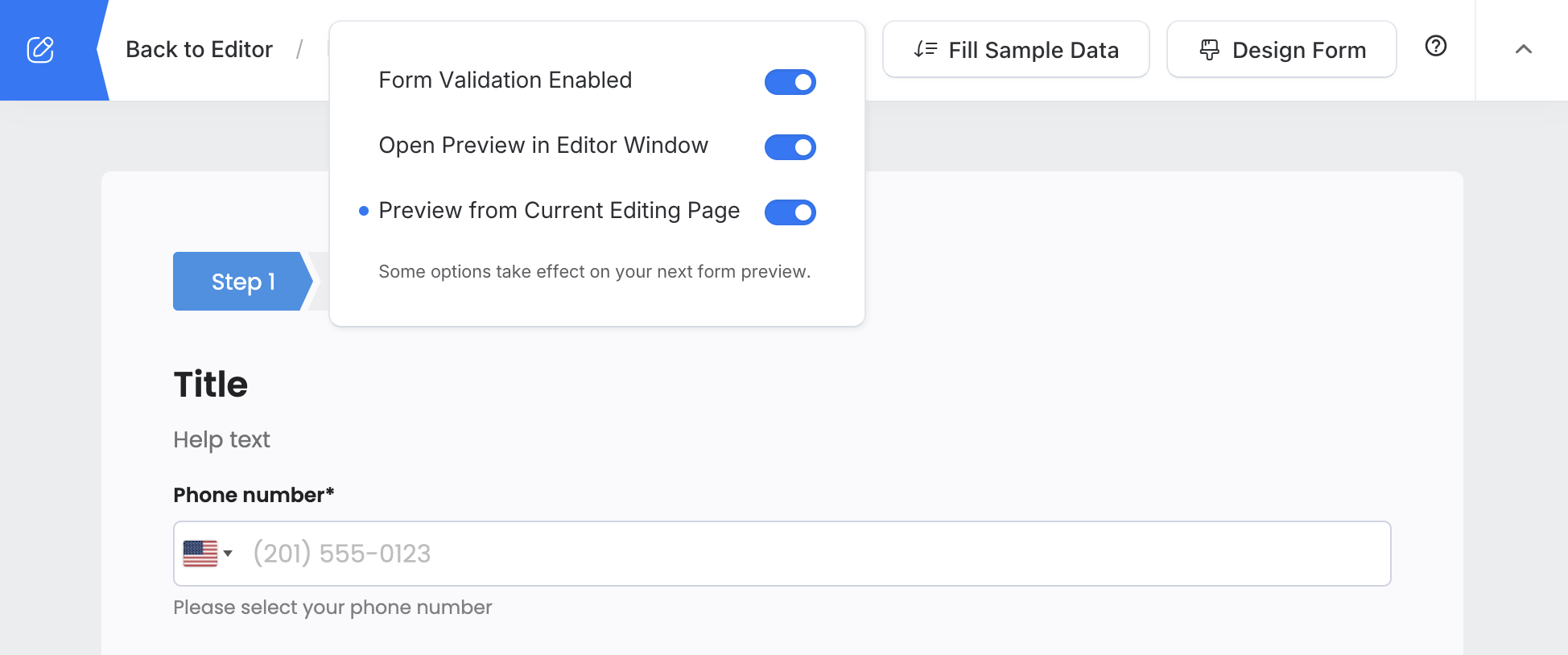Go Back to Editor
This screenshot has width=1568, height=655.
[x=199, y=50]
